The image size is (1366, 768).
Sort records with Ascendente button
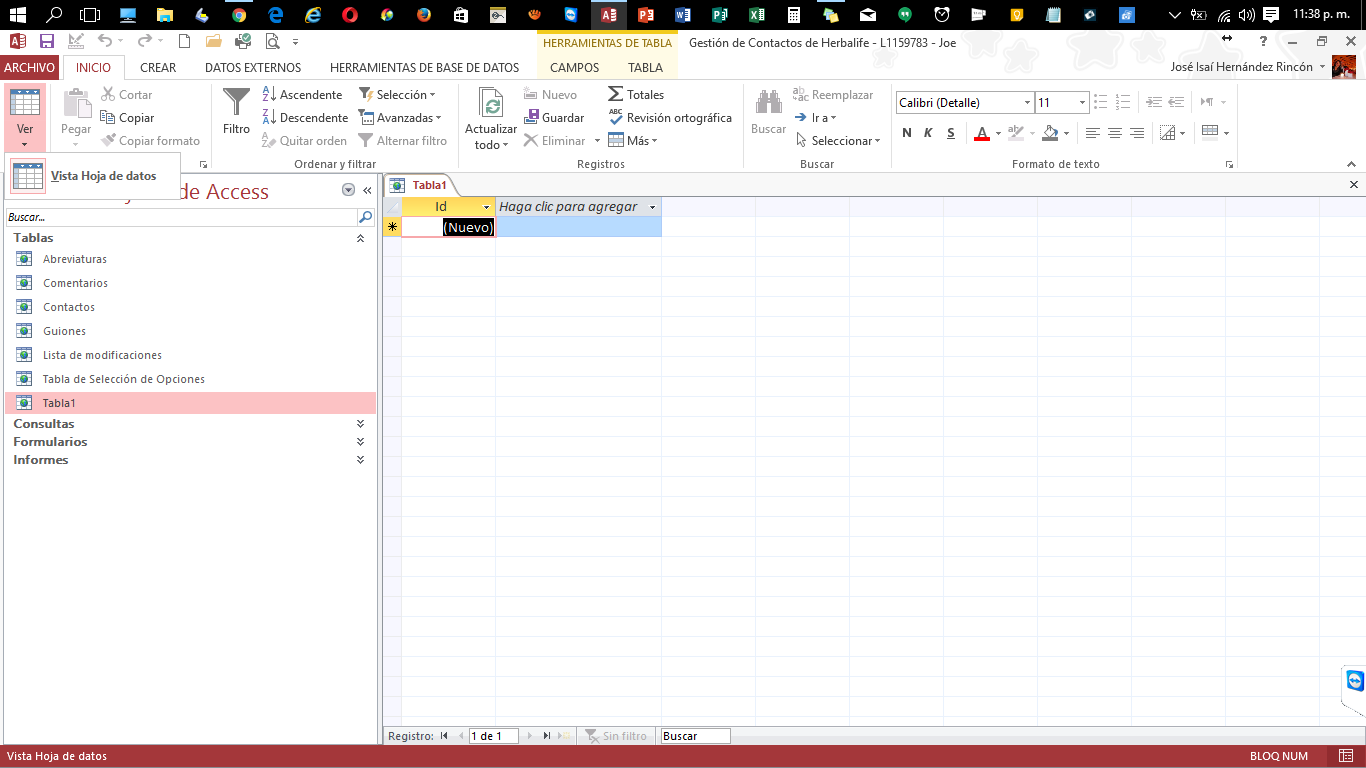pos(302,95)
